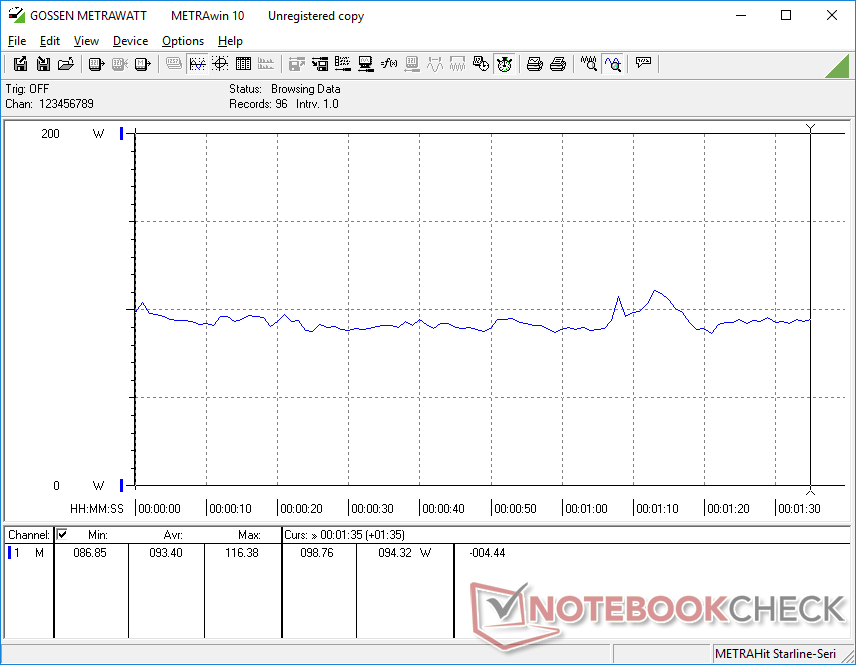
Task: Click the greyed multi-wave measure icon
Action: coord(457,64)
